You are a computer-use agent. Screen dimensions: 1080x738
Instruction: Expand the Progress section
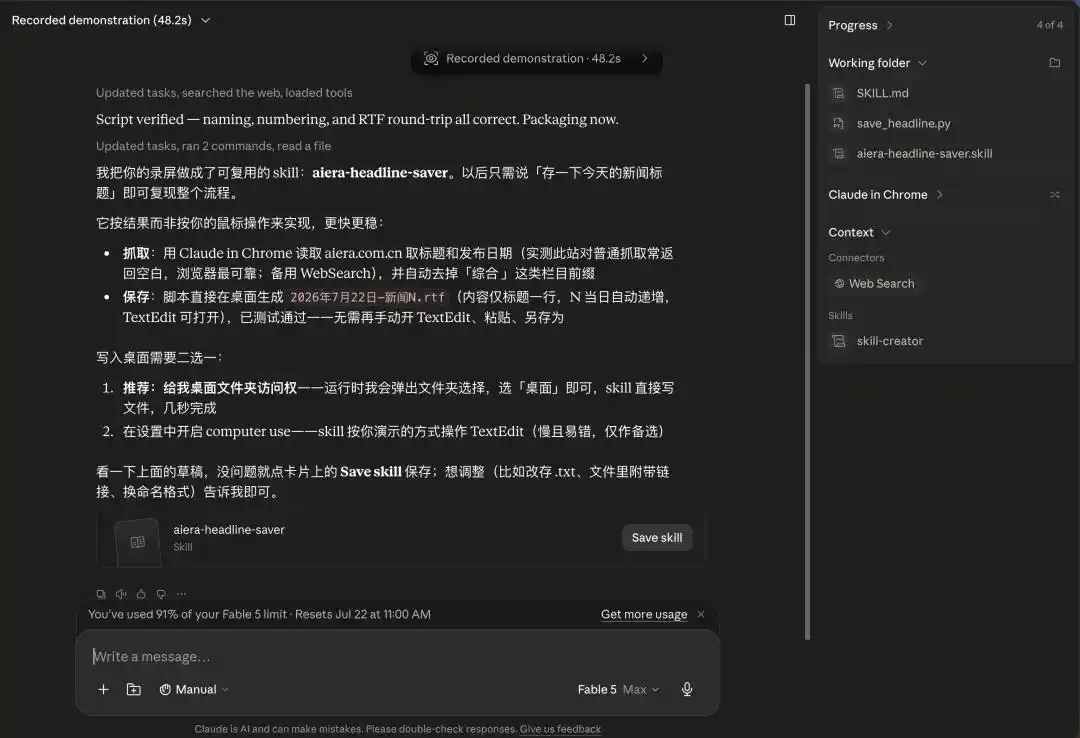tap(860, 25)
